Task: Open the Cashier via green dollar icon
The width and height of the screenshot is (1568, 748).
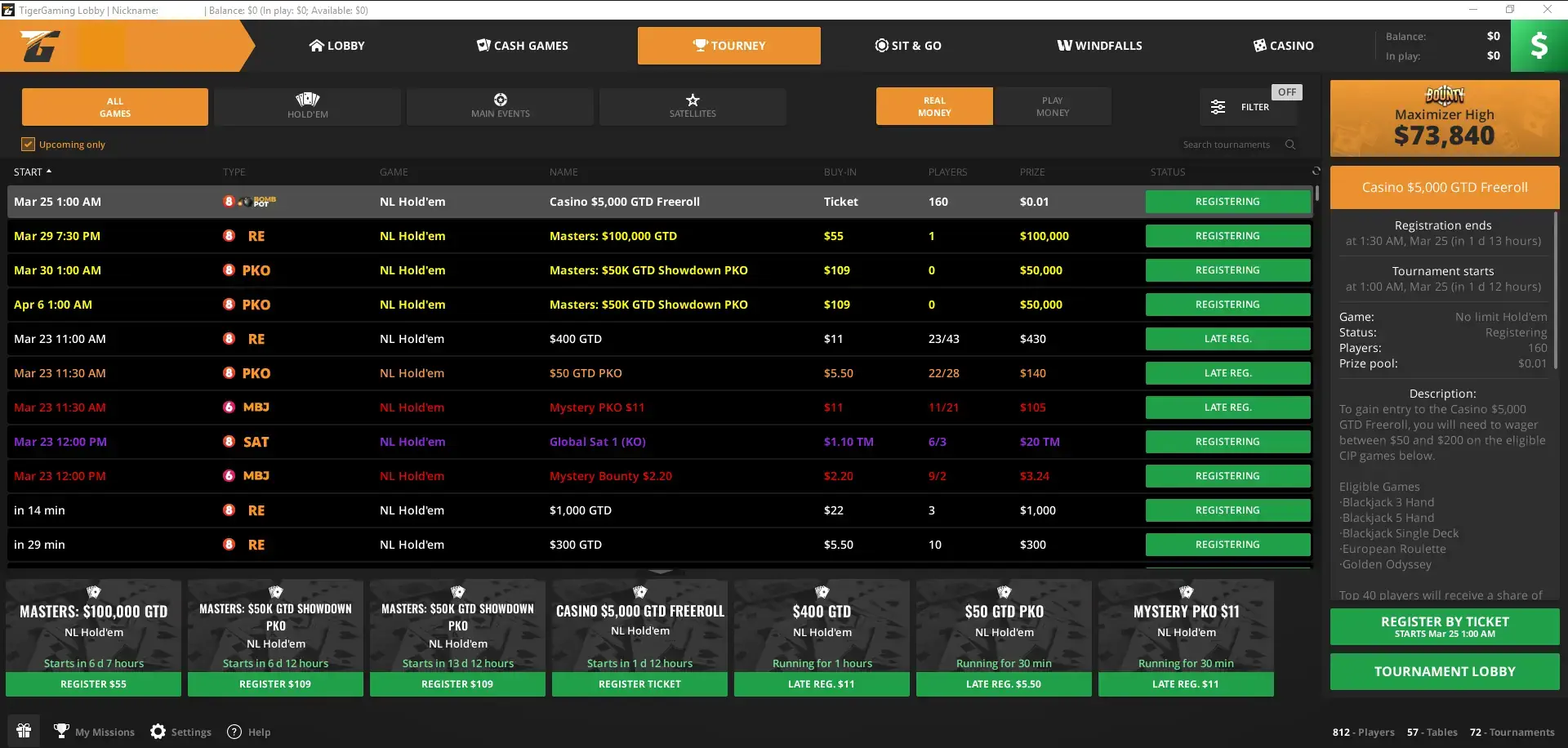Action: click(x=1539, y=46)
